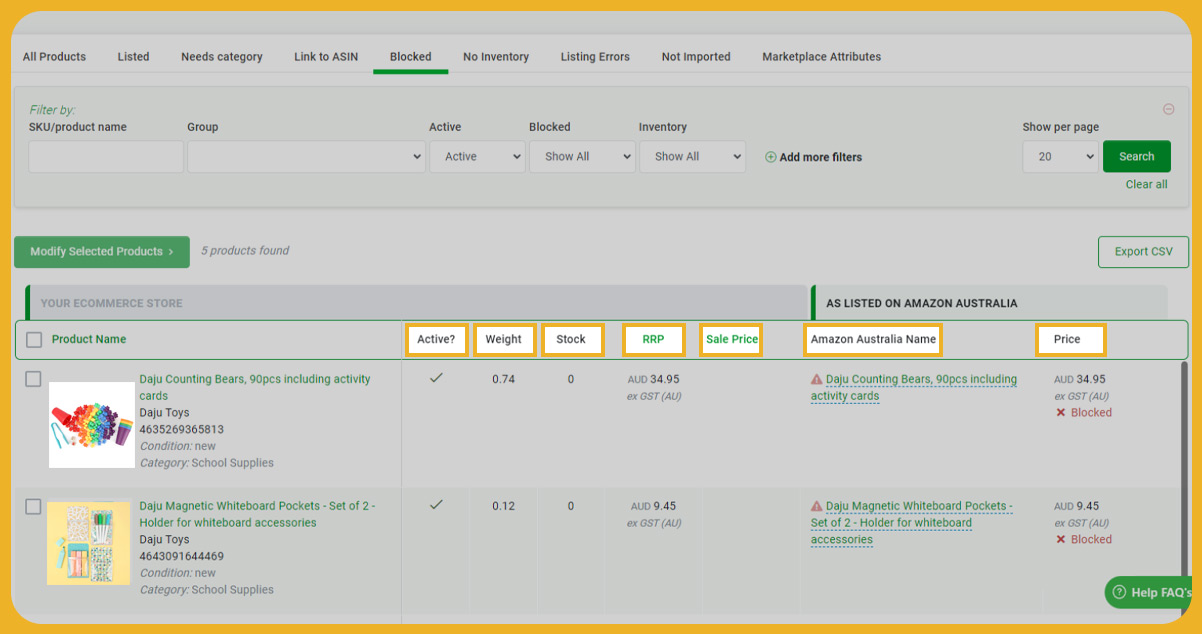
Task: Click the Help FAQ's question mark icon
Action: [1119, 592]
